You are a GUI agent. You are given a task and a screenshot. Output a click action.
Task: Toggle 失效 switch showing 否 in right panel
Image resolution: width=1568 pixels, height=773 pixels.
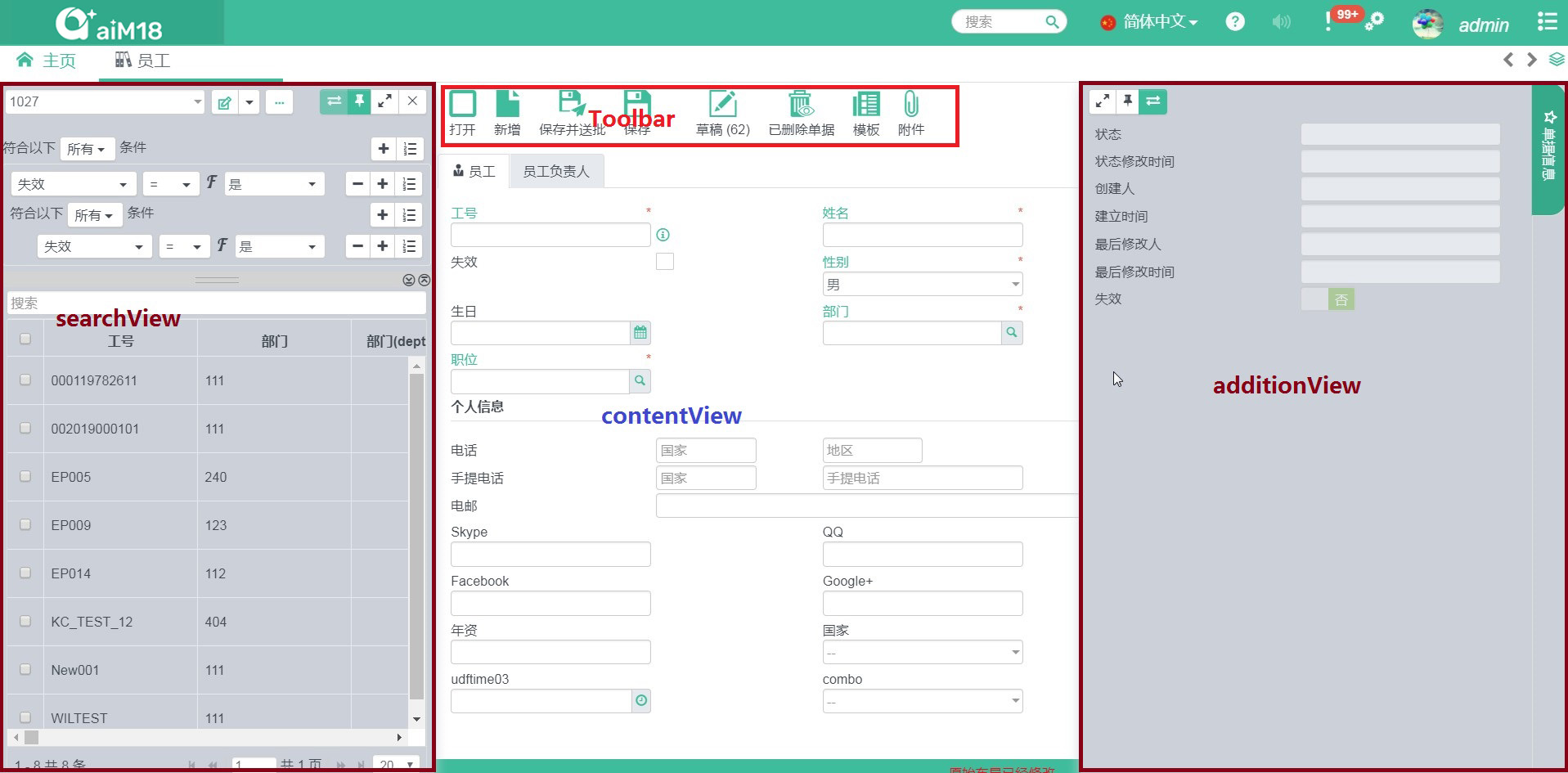(1328, 299)
